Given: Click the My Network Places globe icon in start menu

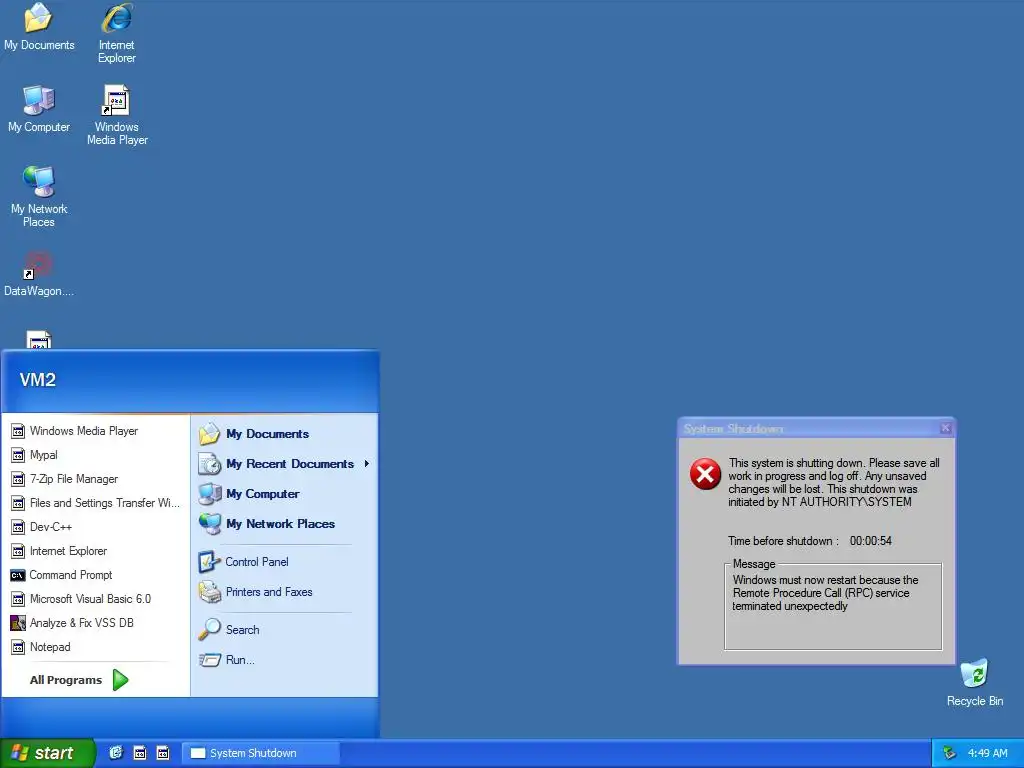Looking at the screenshot, I should (x=210, y=524).
